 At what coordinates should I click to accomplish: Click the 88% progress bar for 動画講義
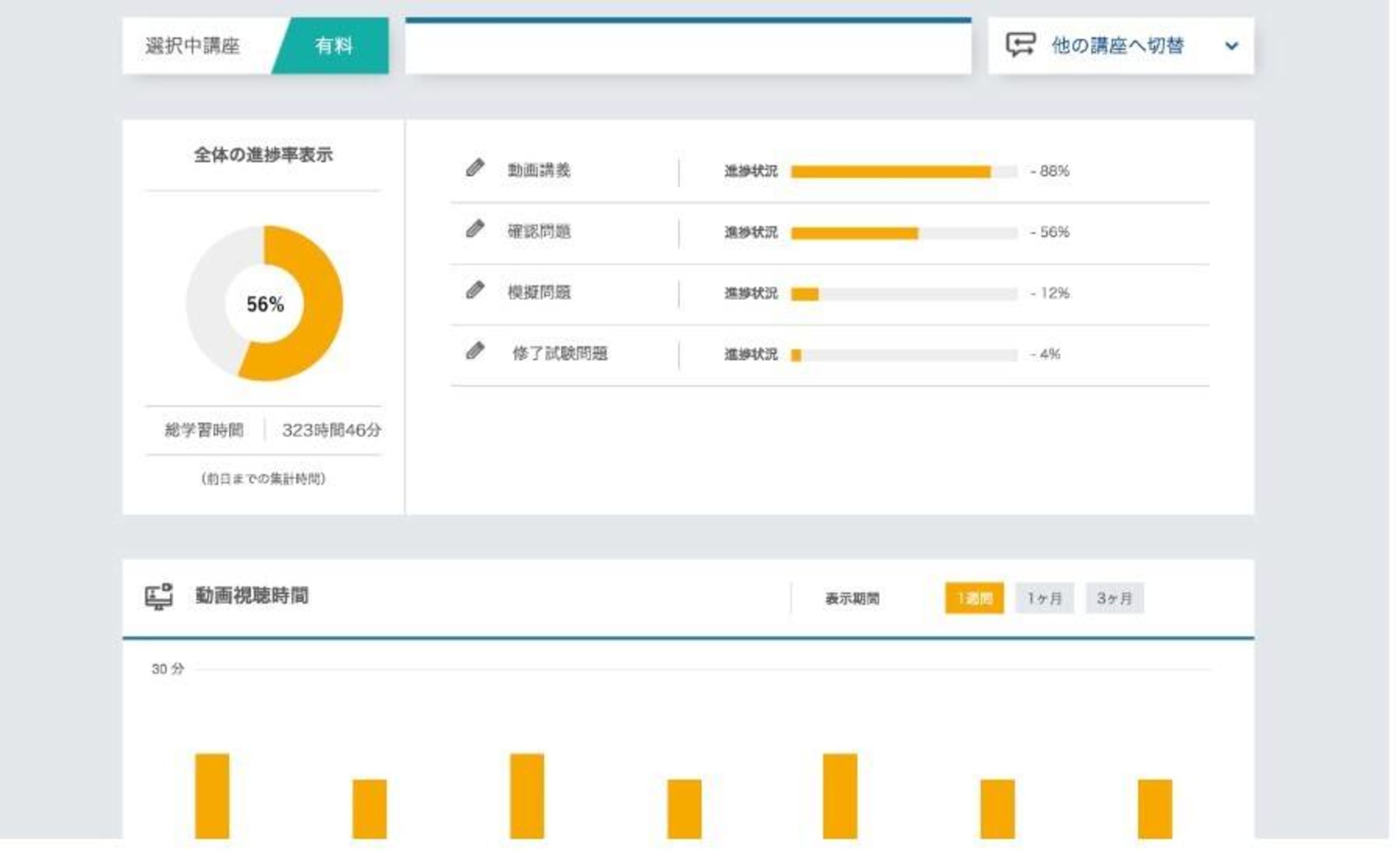pyautogui.click(x=904, y=172)
